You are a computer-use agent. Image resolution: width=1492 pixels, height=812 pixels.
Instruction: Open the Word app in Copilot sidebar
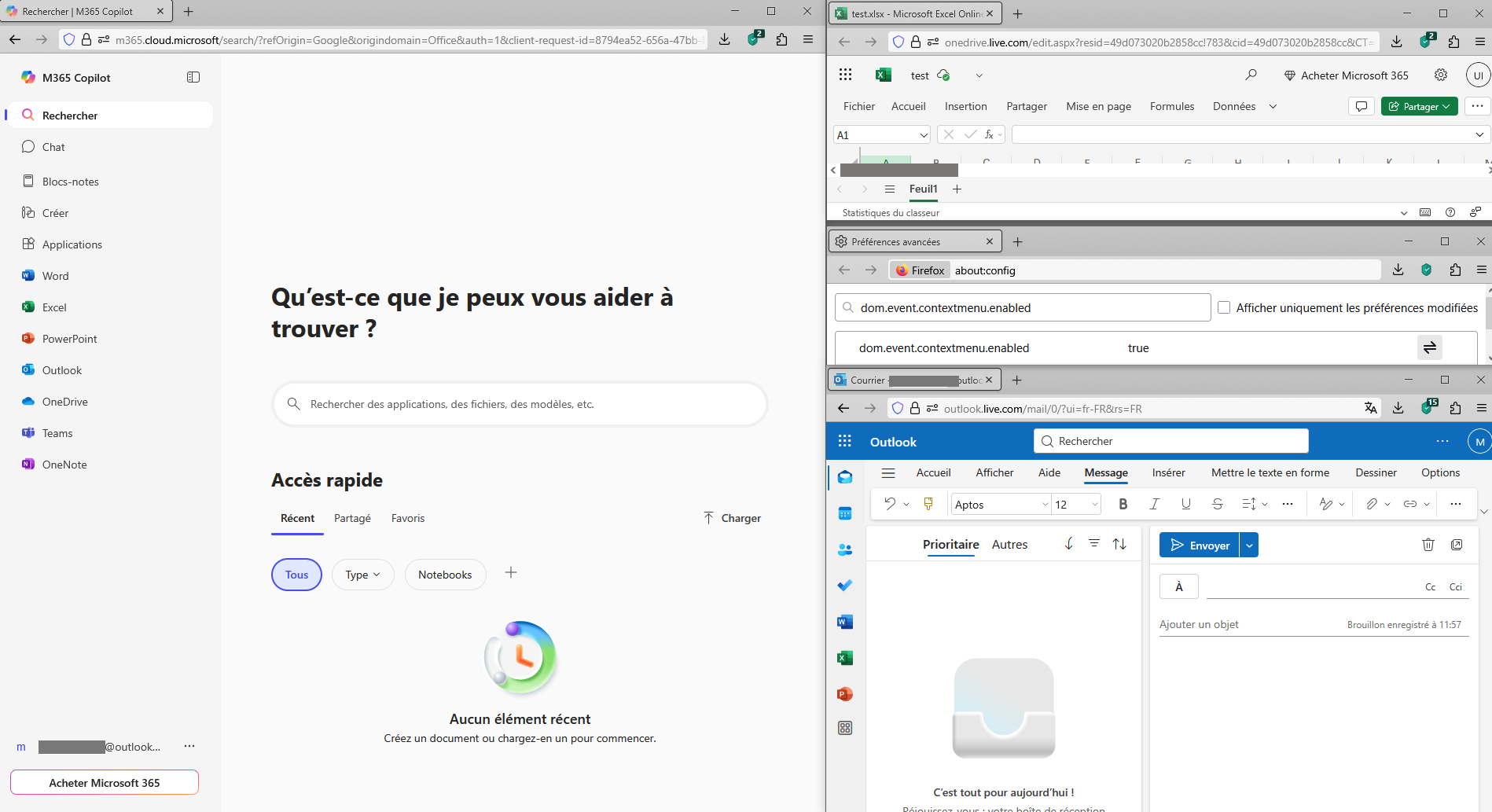pos(55,276)
